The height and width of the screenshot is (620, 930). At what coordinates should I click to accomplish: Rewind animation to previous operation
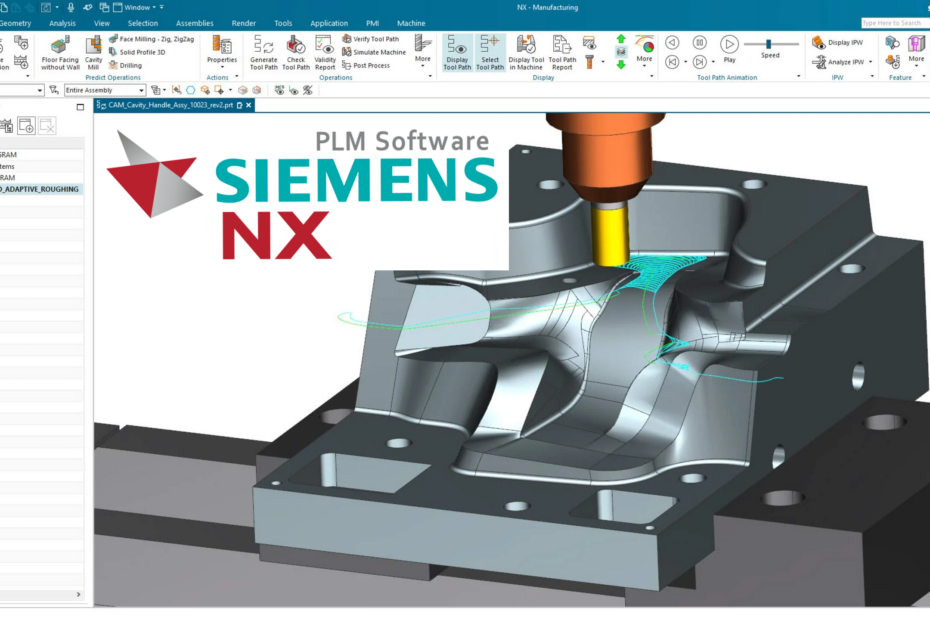click(672, 62)
